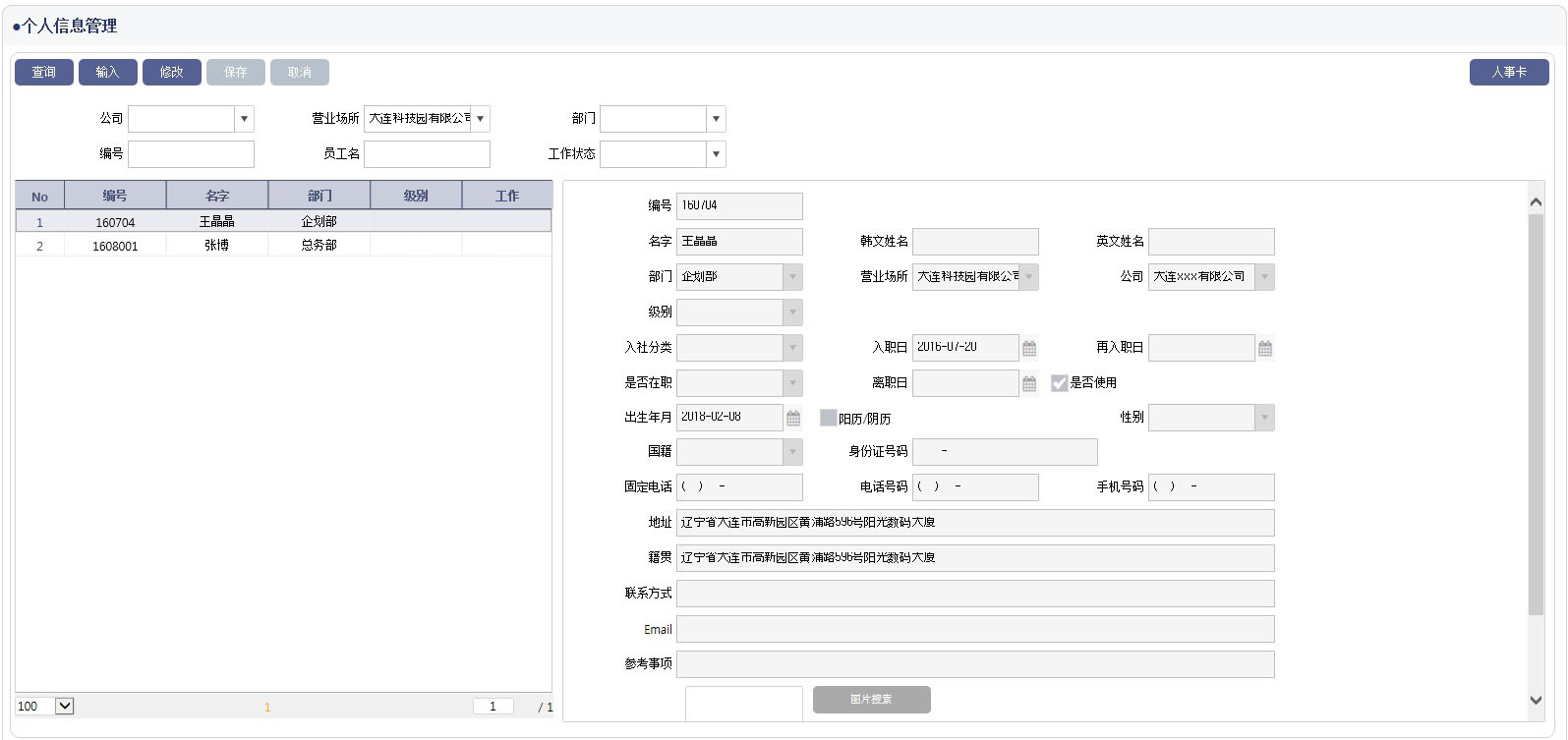Click the 查询 button

[44, 72]
